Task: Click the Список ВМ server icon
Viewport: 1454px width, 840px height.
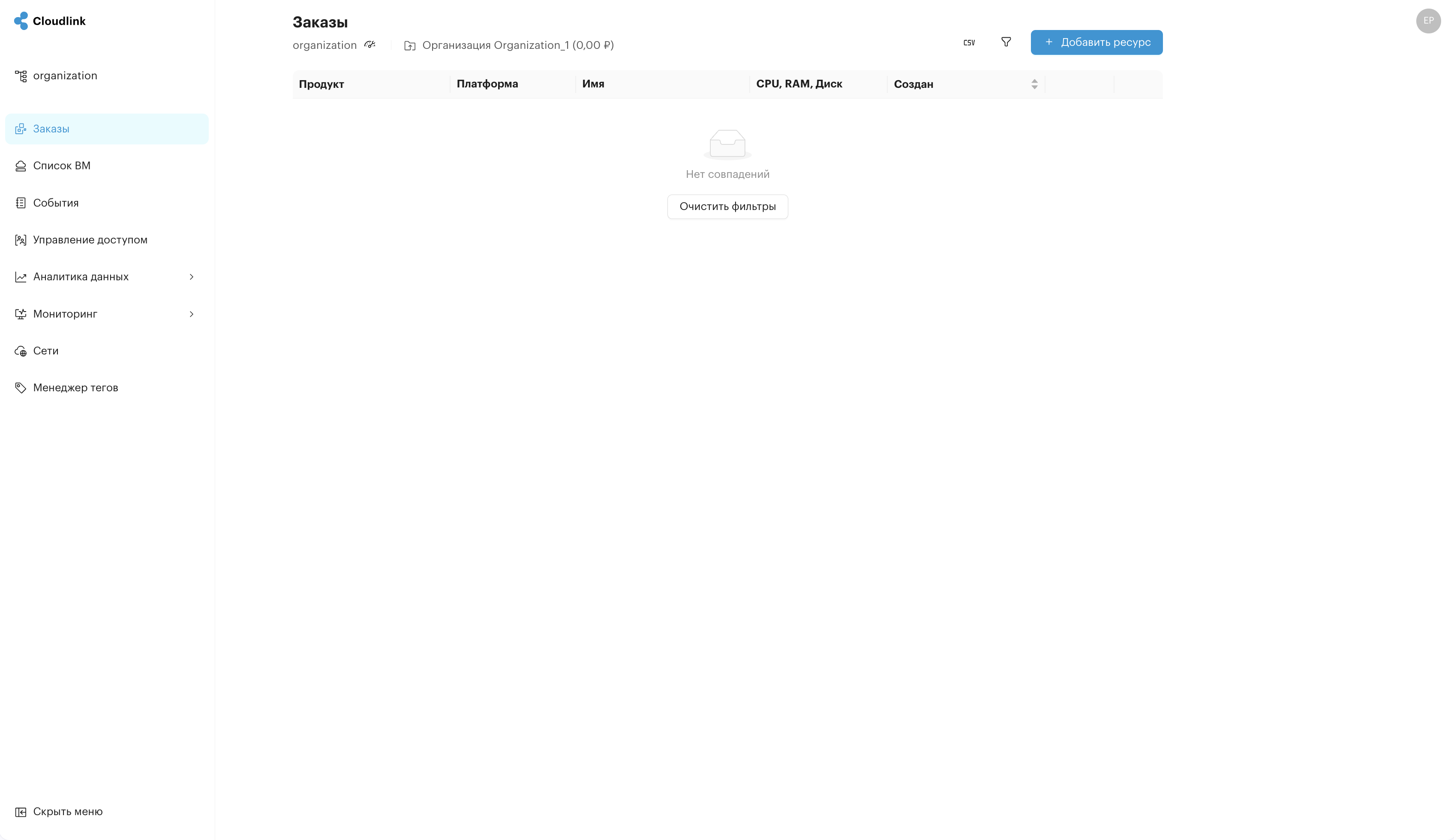Action: click(x=21, y=166)
